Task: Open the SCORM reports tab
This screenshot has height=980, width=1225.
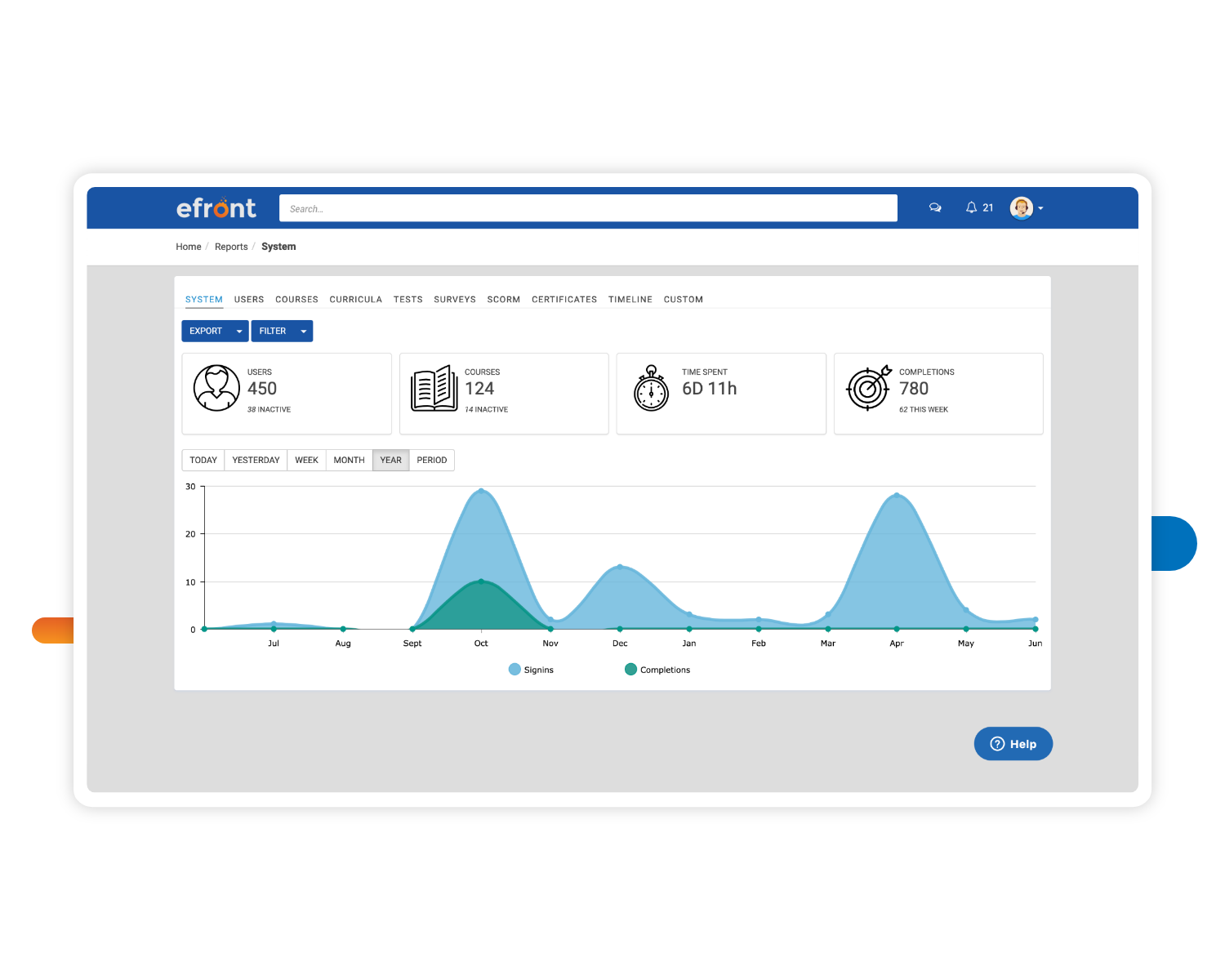Action: click(503, 299)
